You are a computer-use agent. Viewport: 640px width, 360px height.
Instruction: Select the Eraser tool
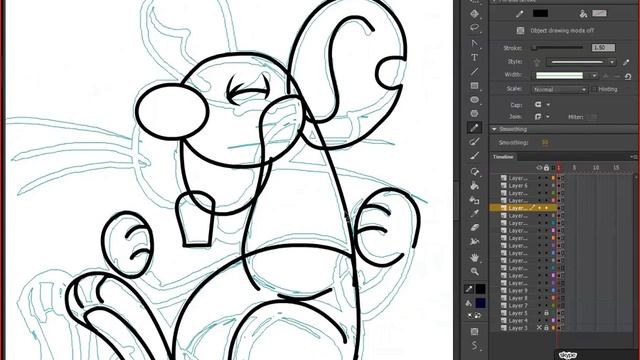(474, 228)
